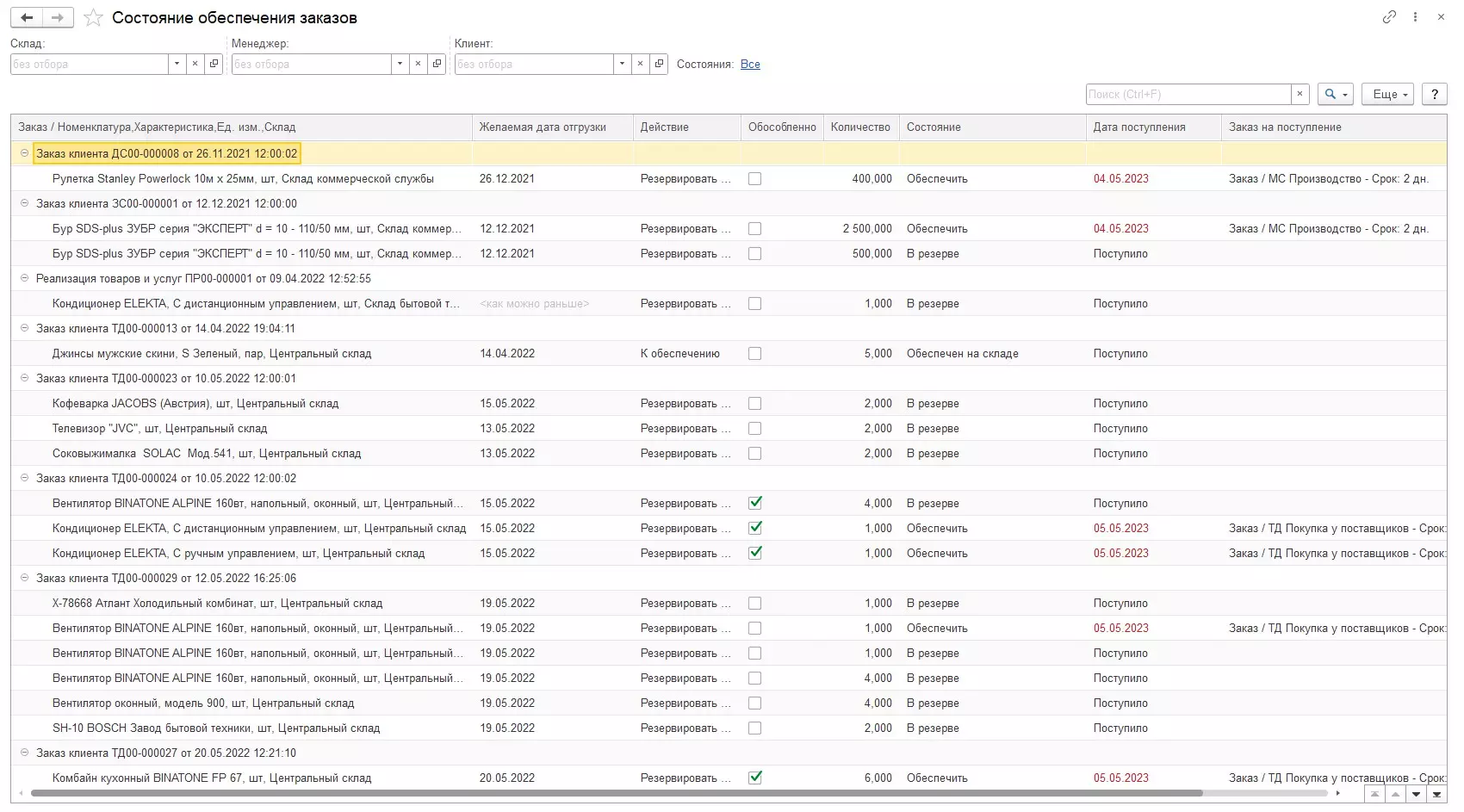1464x812 pixels.
Task: Click the Все states link
Action: point(750,65)
